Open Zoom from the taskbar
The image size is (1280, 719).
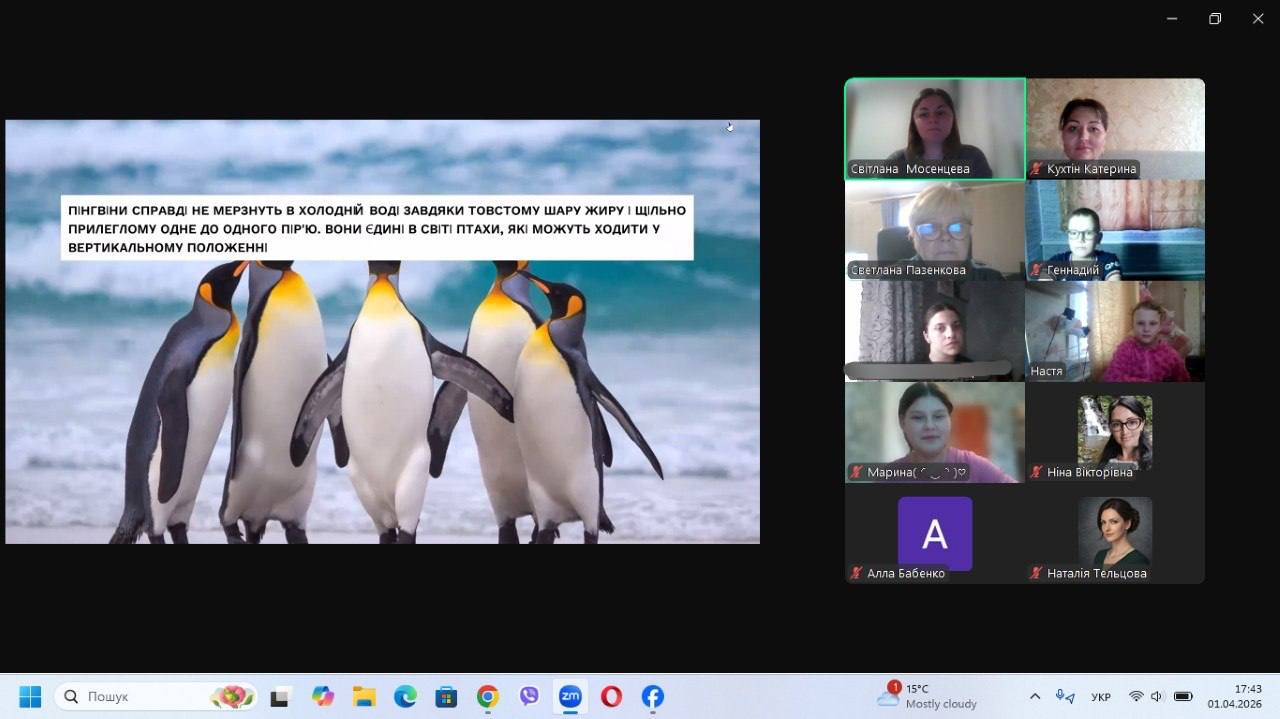point(570,696)
